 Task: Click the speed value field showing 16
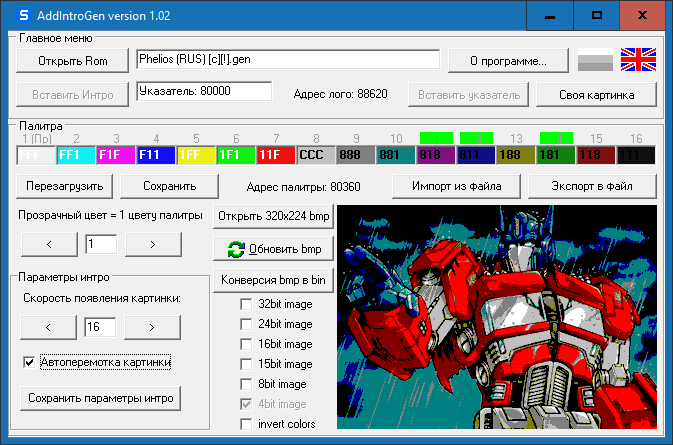[100, 327]
